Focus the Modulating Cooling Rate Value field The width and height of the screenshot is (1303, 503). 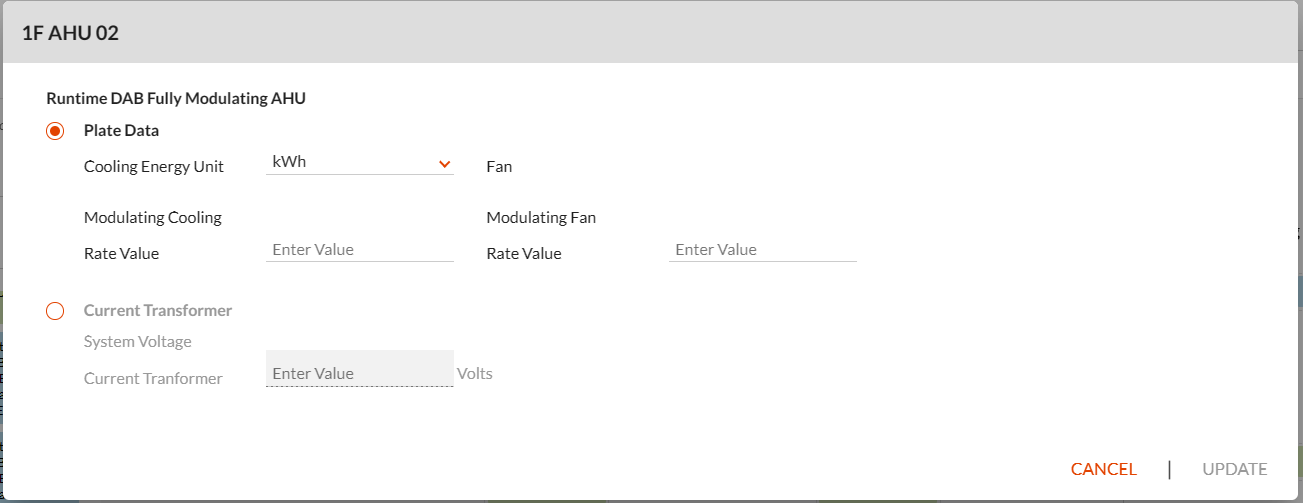[360, 250]
